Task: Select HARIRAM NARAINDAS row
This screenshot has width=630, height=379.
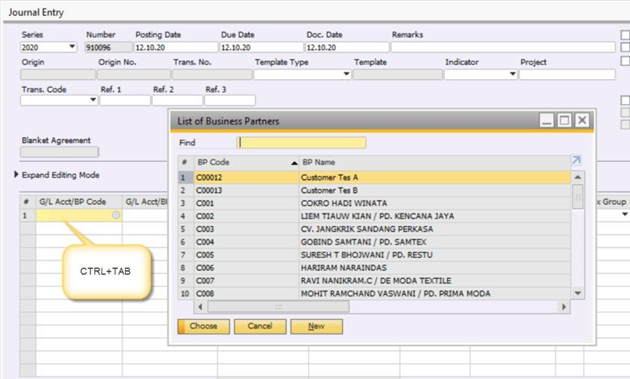Action: click(374, 268)
